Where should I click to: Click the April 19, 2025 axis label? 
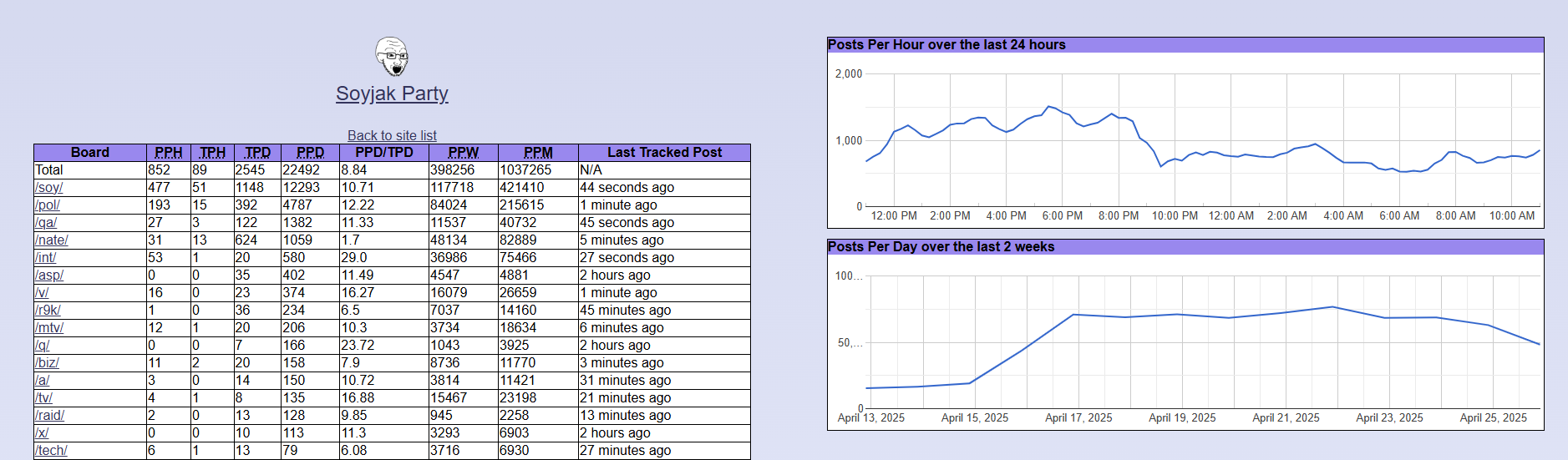[1182, 418]
